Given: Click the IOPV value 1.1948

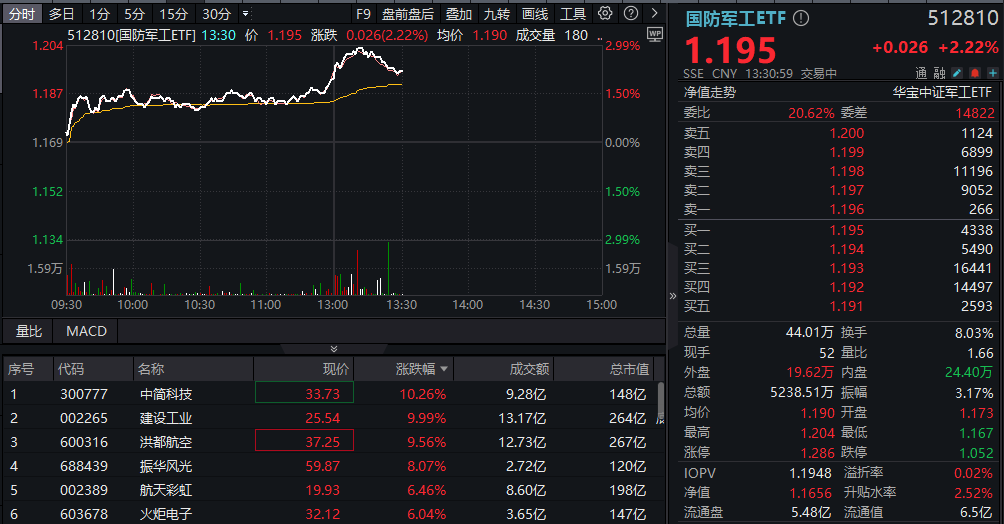Looking at the screenshot, I should point(810,473).
